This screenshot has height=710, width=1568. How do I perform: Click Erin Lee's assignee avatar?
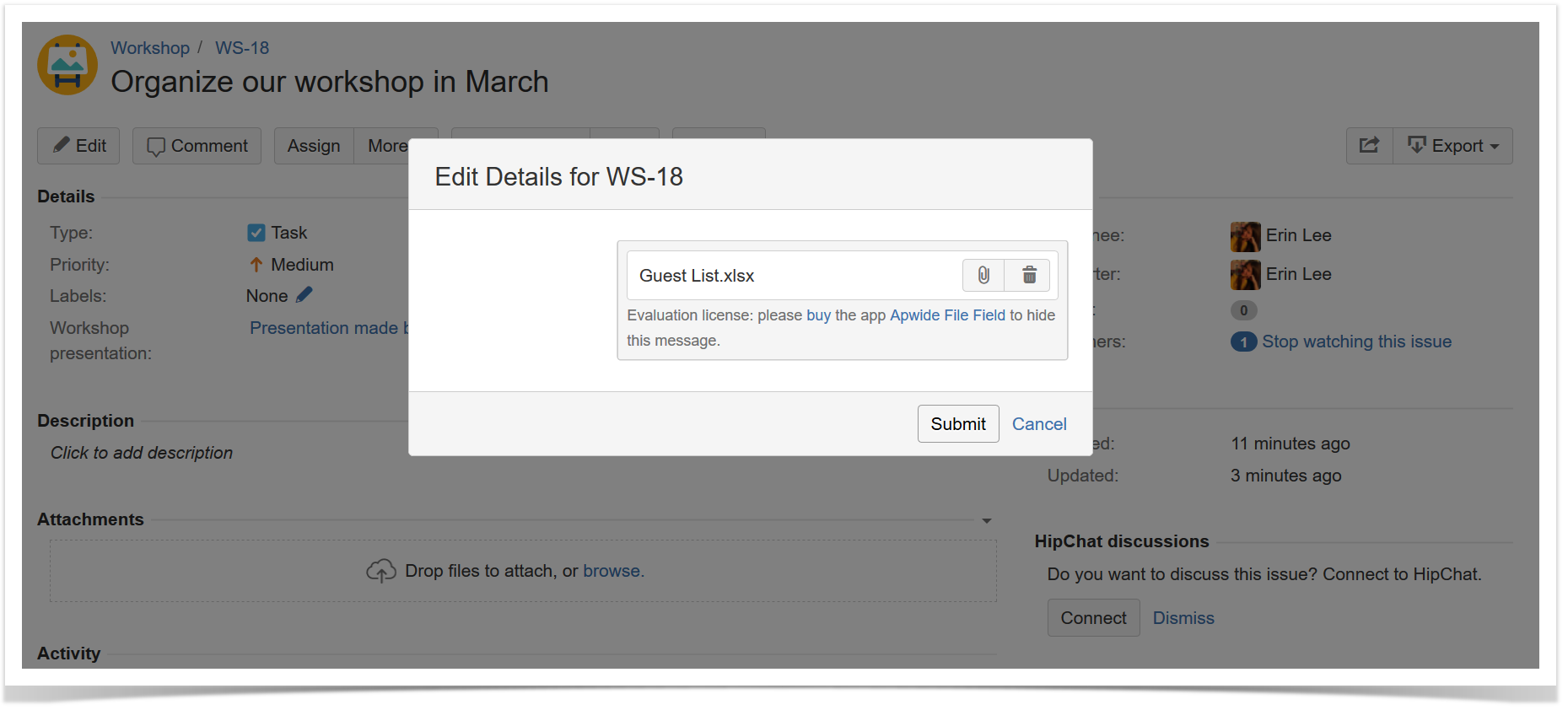coord(1245,237)
